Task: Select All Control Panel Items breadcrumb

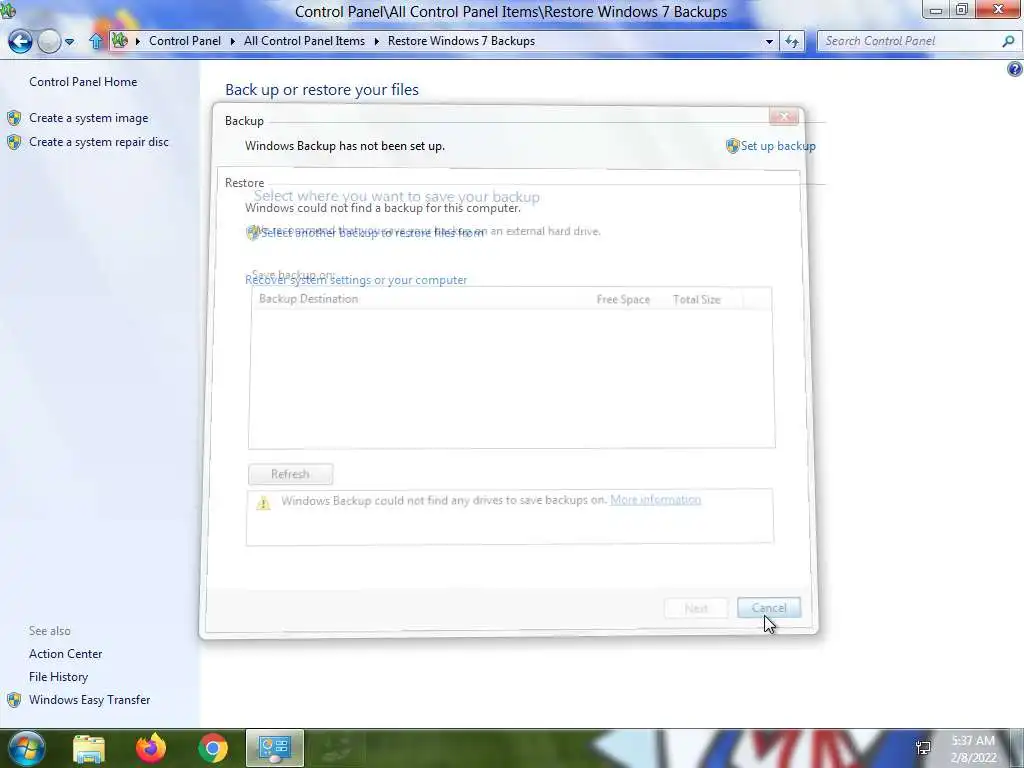Action: pyautogui.click(x=304, y=40)
